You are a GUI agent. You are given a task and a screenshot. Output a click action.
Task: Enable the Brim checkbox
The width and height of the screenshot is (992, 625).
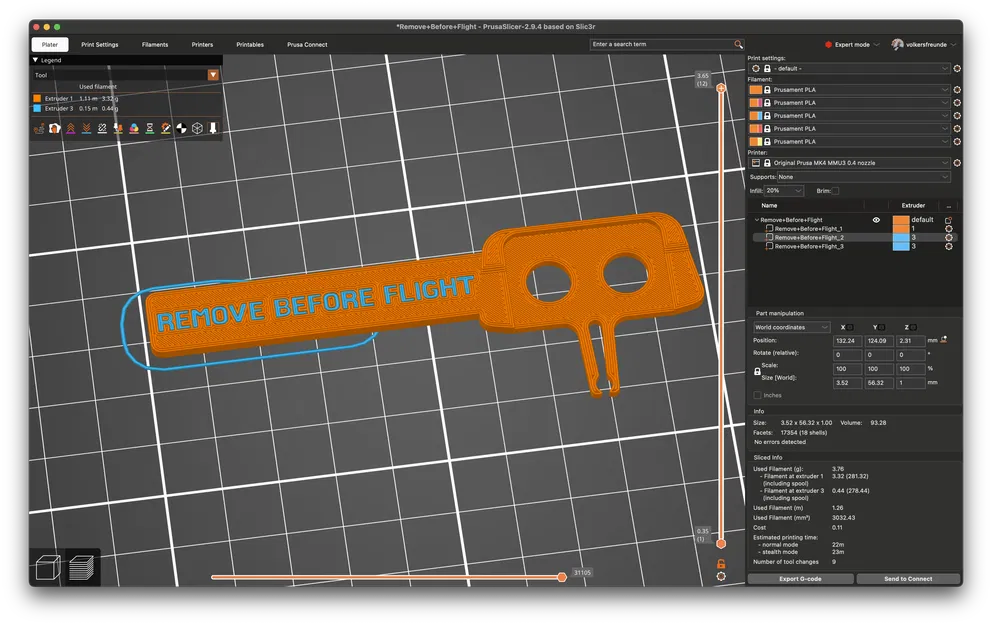(x=836, y=190)
